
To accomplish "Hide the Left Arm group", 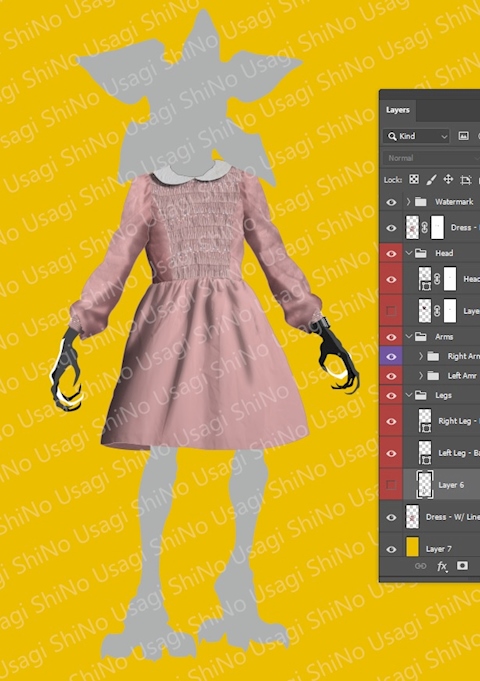I will (391, 376).
